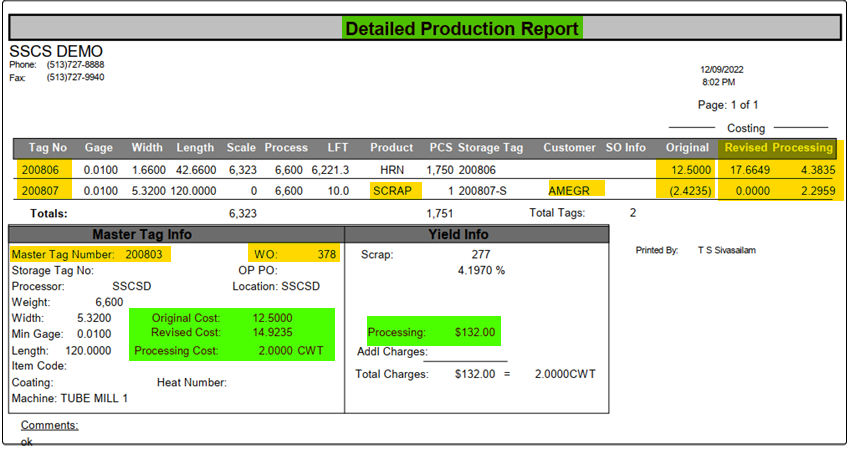The width and height of the screenshot is (850, 449).
Task: Select the report date 12/09/2022
Action: pos(722,69)
